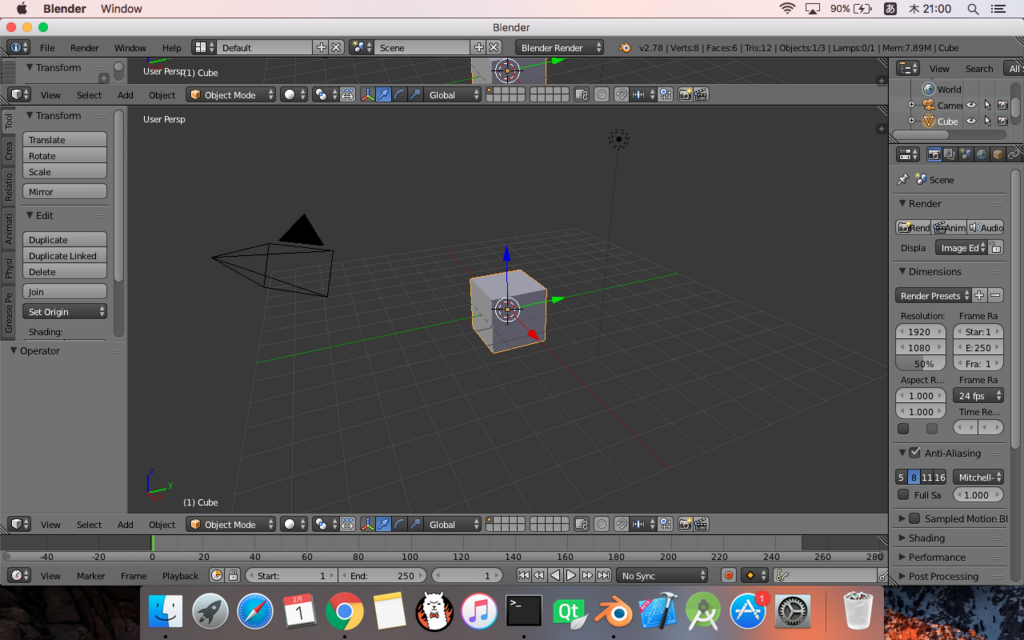Click the snap magnet icon in lower header
Viewport: 1024px width, 640px height.
coord(621,524)
